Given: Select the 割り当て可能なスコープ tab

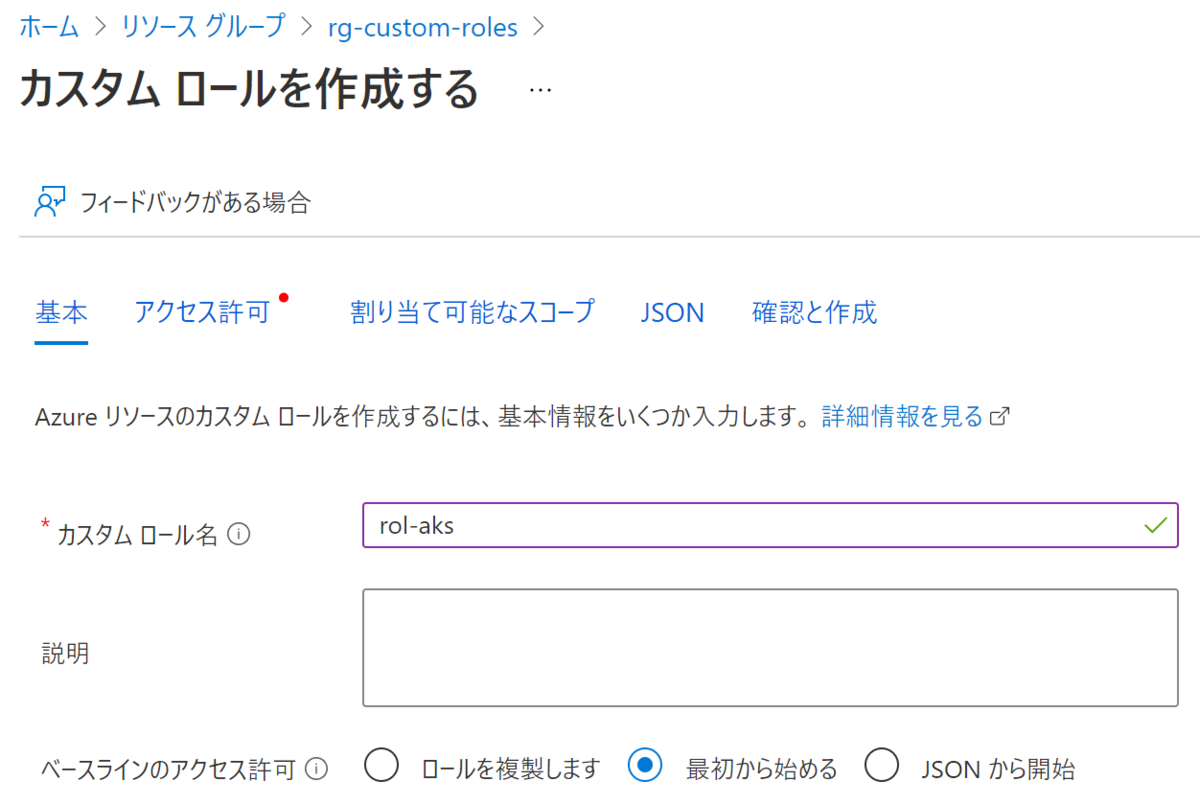Looking at the screenshot, I should [x=473, y=313].
